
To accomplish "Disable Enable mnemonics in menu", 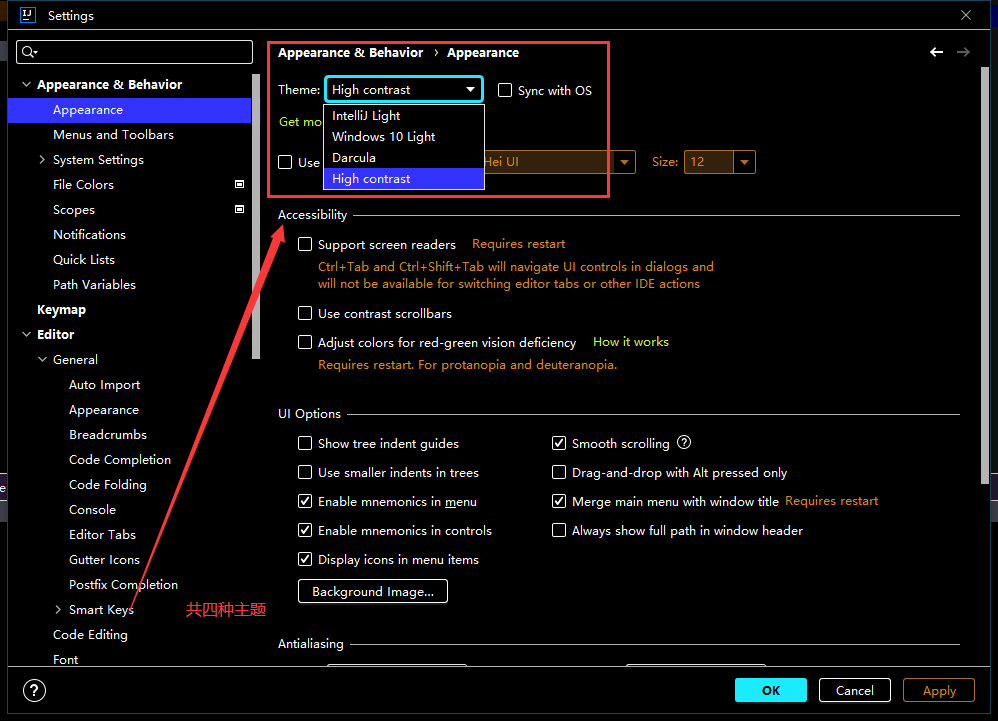I will click(x=305, y=501).
